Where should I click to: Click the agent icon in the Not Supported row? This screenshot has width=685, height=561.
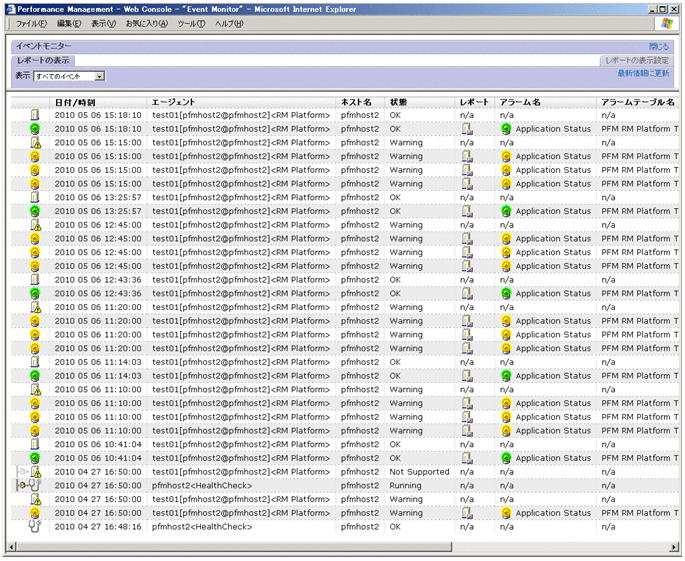point(34,472)
